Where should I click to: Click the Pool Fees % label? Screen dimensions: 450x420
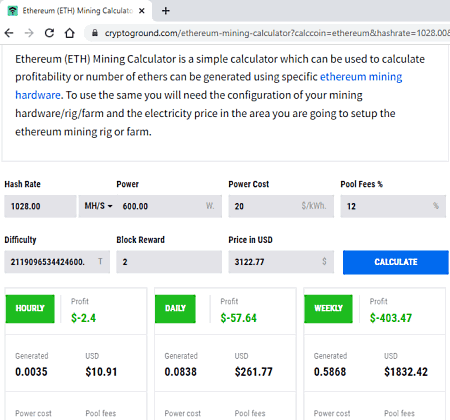[361, 184]
